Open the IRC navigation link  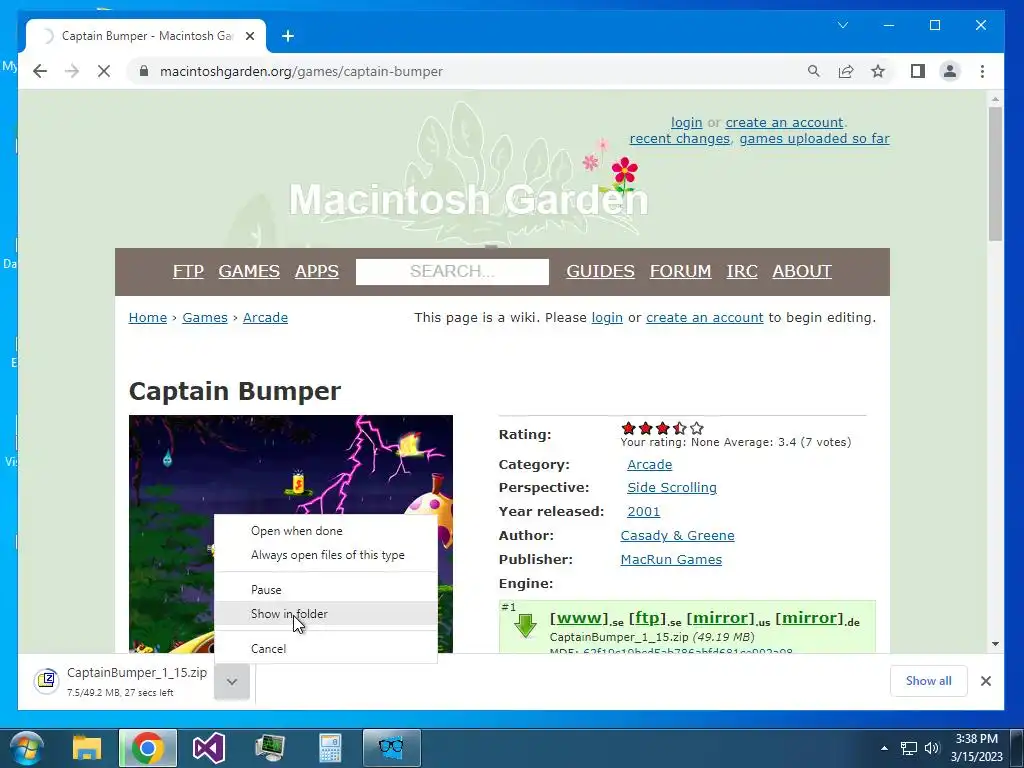coord(742,271)
